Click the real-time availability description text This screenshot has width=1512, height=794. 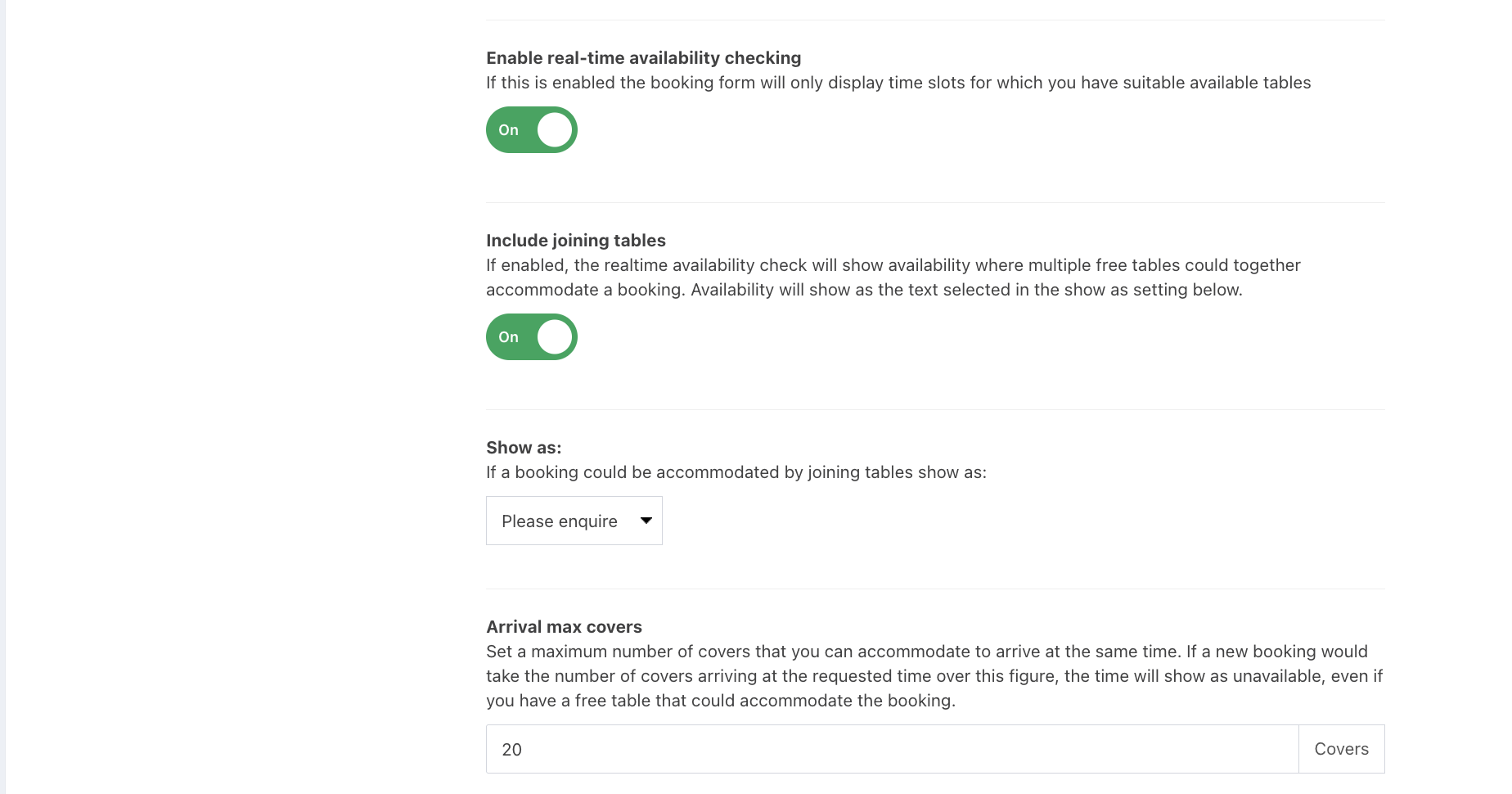click(898, 83)
